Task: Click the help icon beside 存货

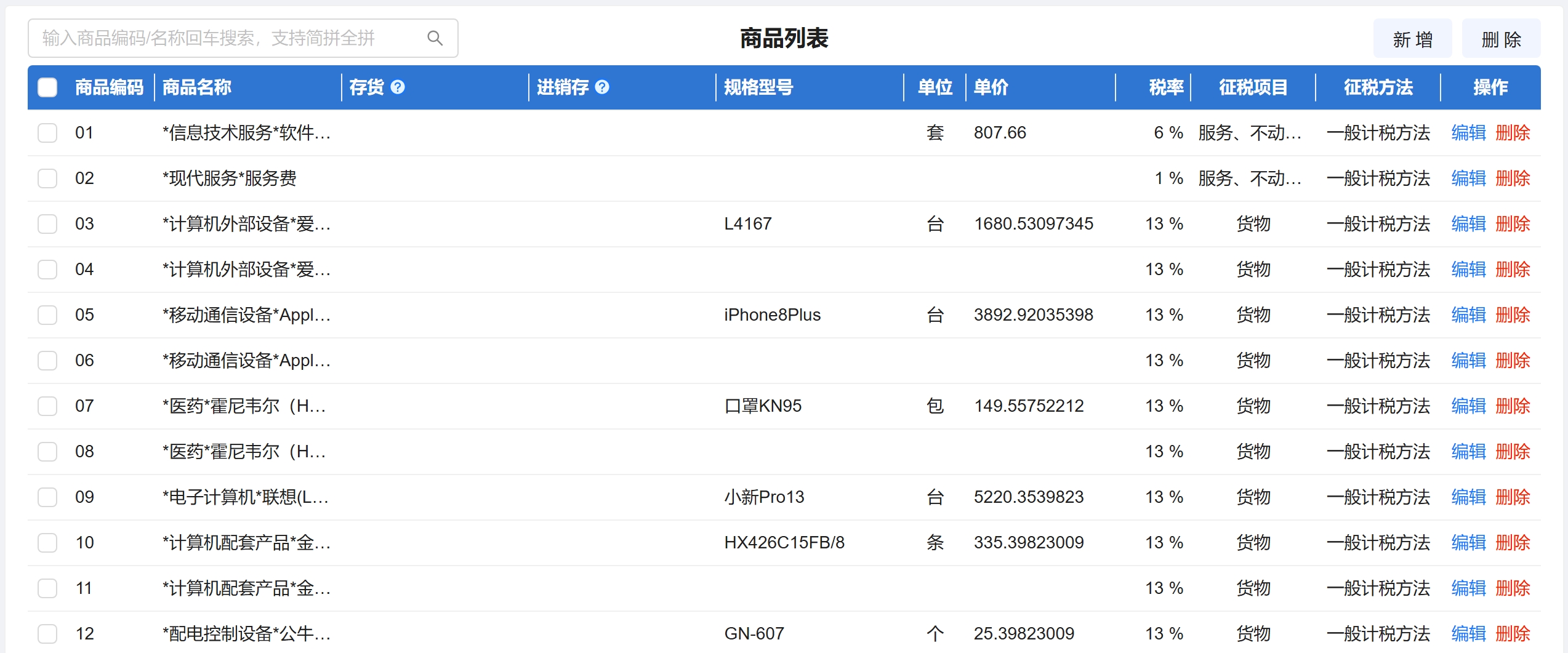Action: 398,87
